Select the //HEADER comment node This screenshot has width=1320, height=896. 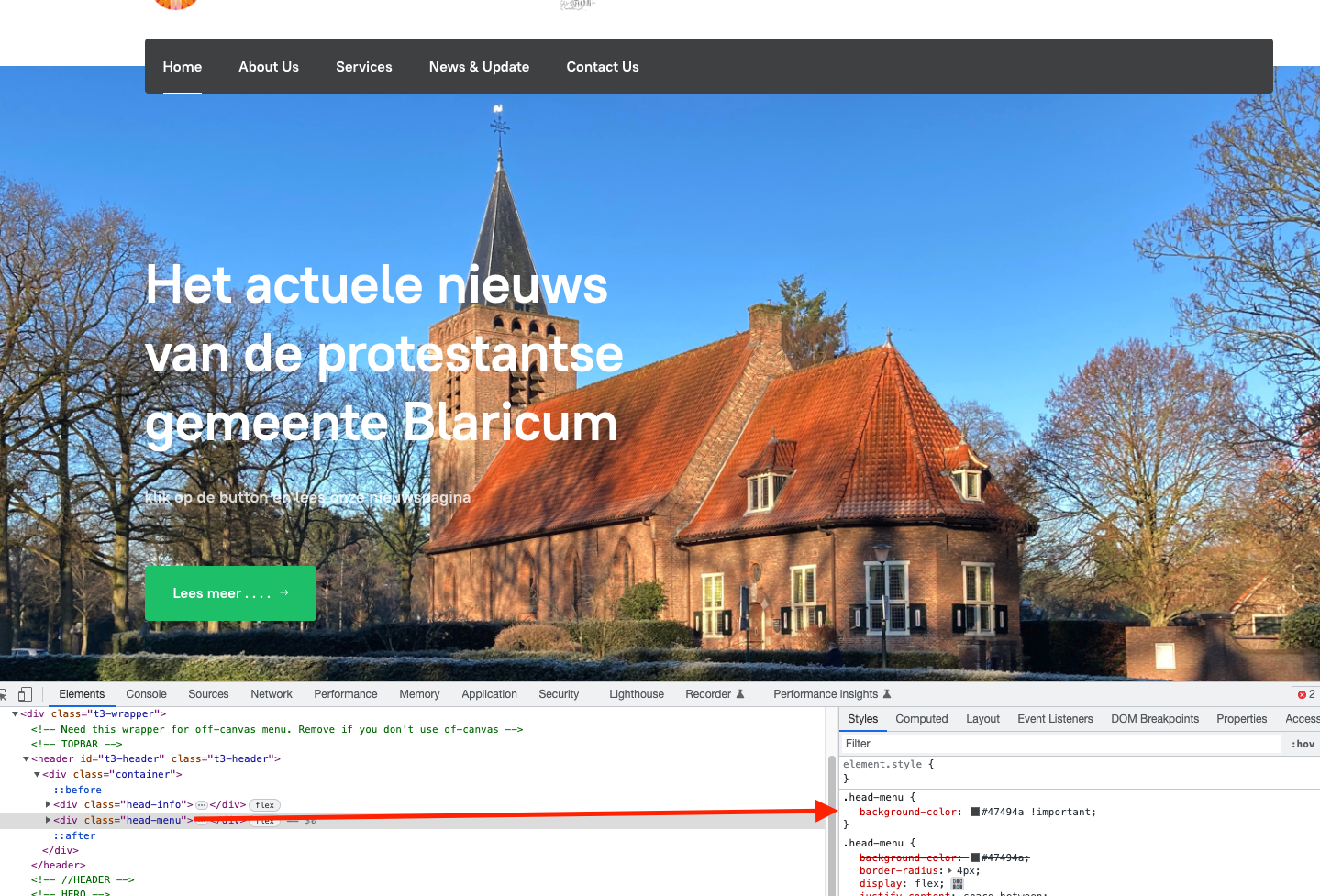point(83,879)
